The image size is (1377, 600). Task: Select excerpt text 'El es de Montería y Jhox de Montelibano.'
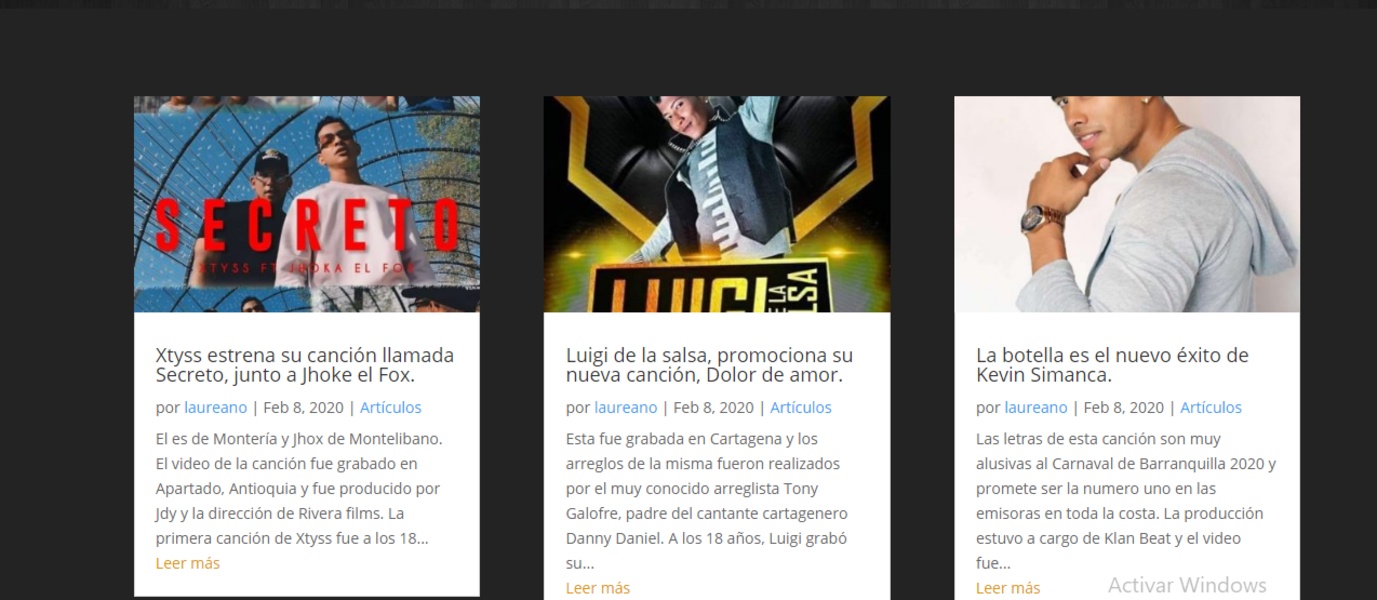tap(299, 438)
